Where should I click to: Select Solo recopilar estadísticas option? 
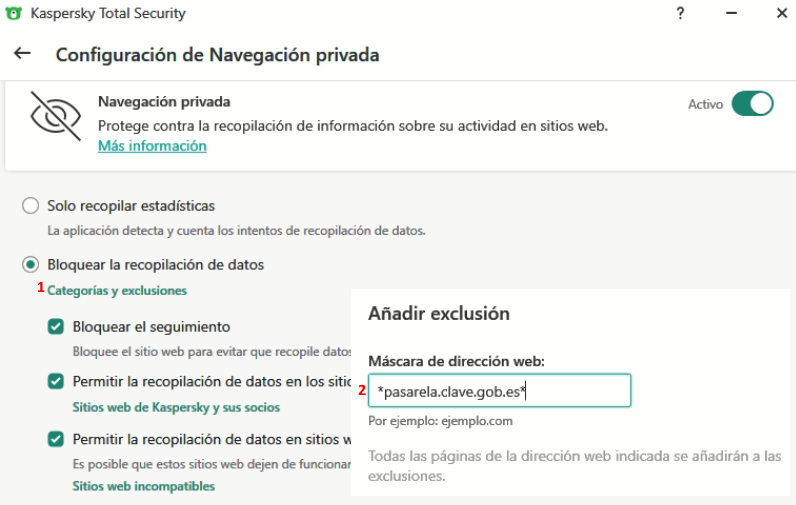coord(31,206)
